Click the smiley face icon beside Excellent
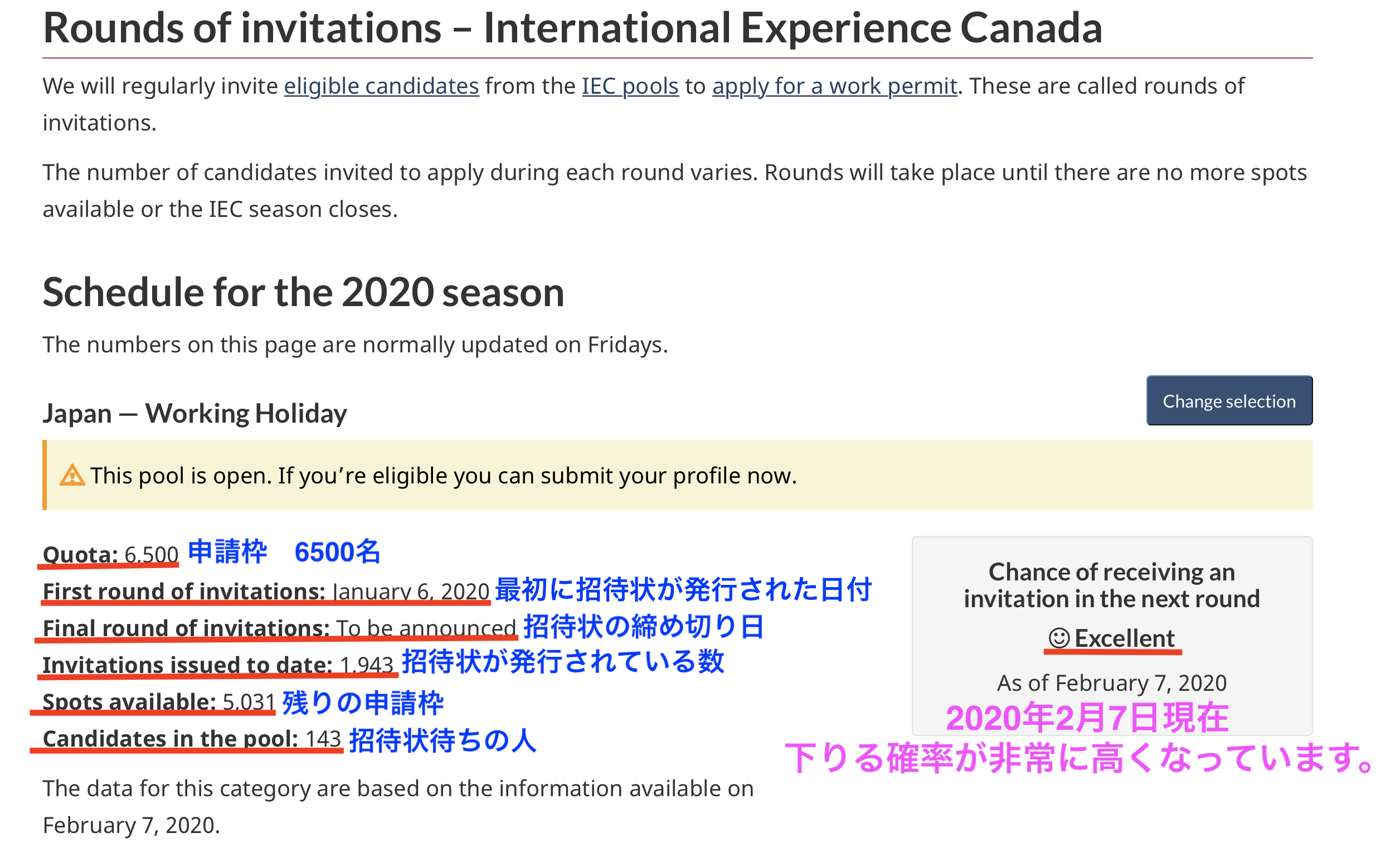 (1058, 638)
